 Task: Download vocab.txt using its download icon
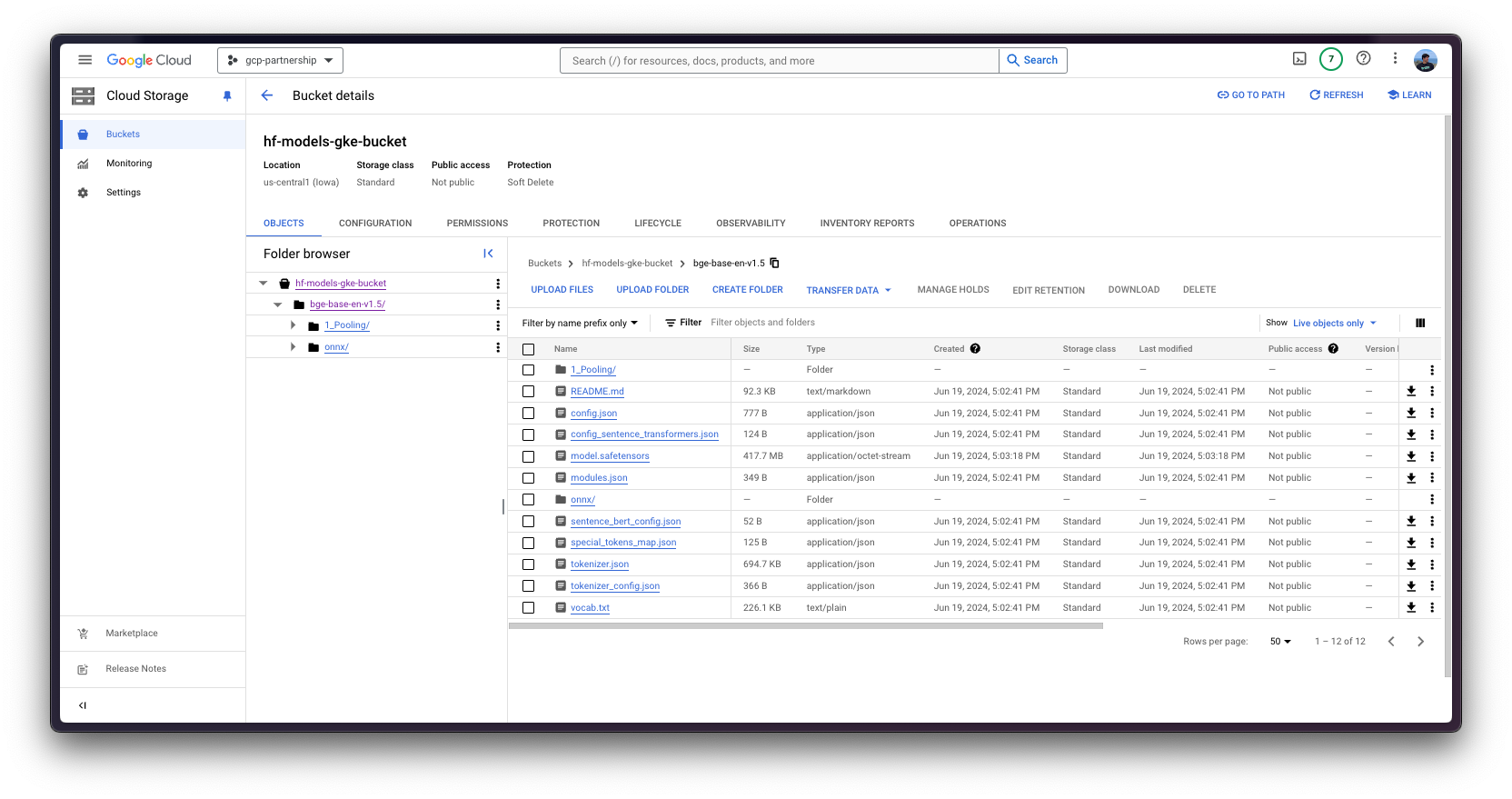pos(1411,608)
